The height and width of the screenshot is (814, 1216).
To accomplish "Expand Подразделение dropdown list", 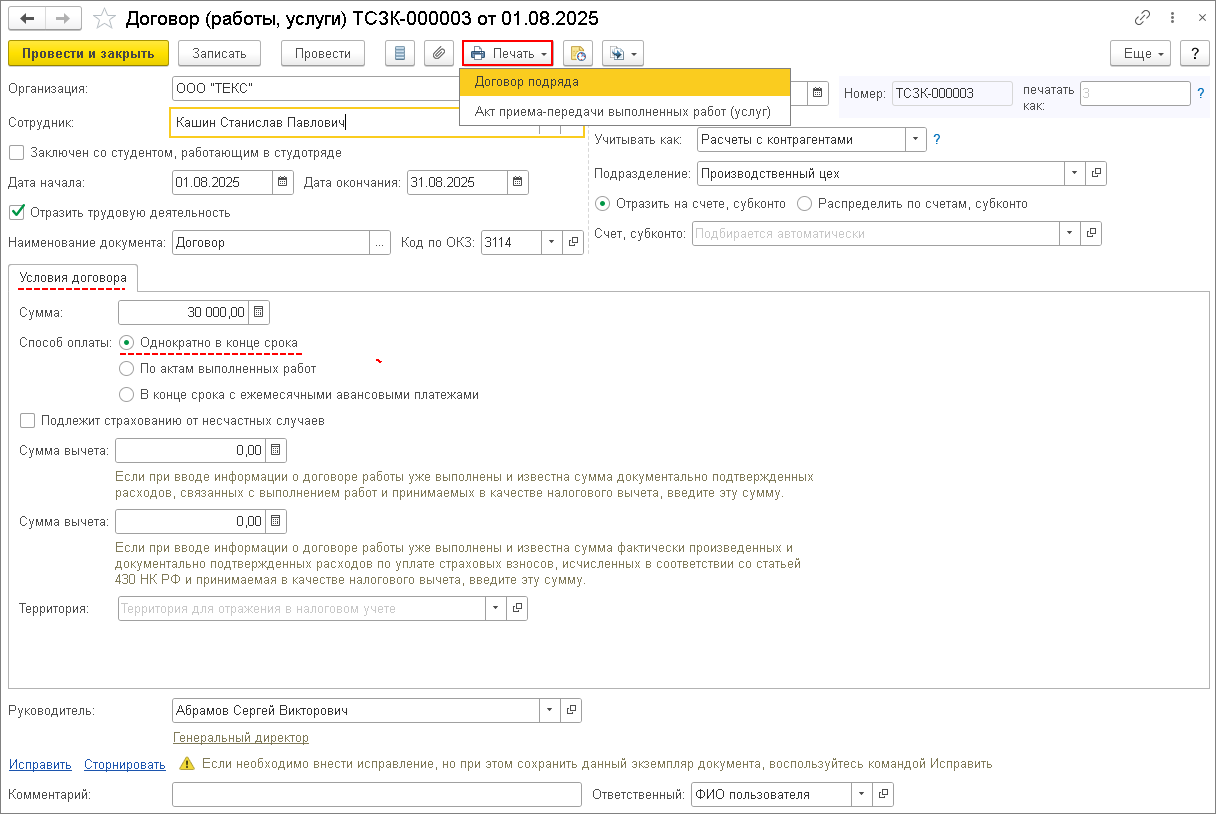I will point(1075,173).
